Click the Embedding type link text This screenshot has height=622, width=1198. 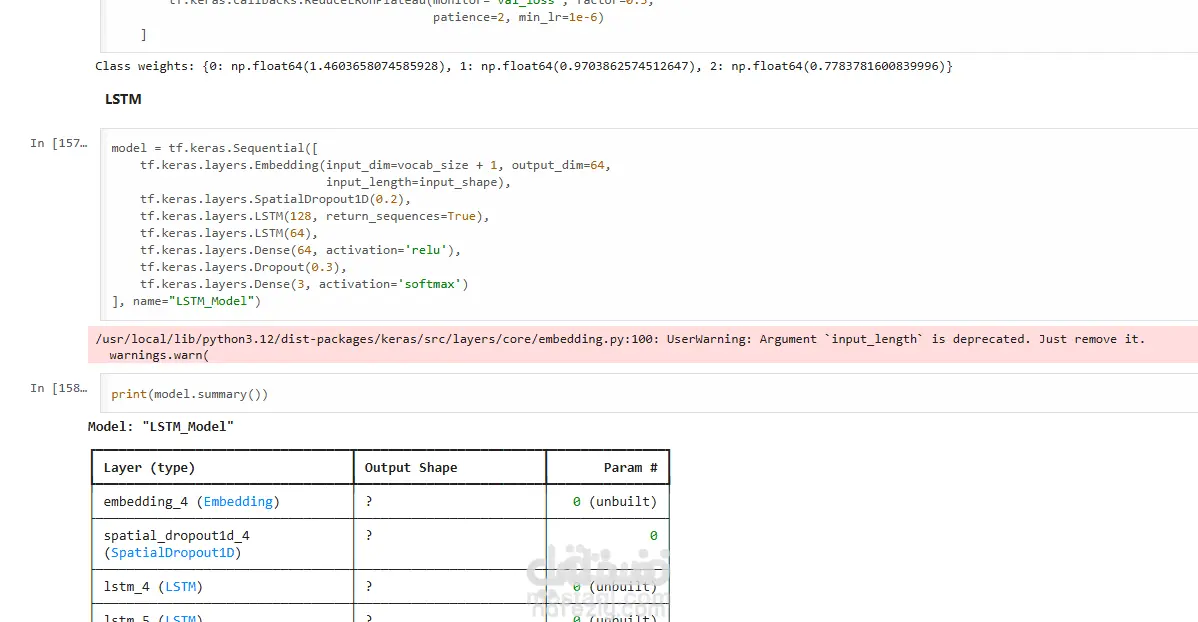(238, 502)
